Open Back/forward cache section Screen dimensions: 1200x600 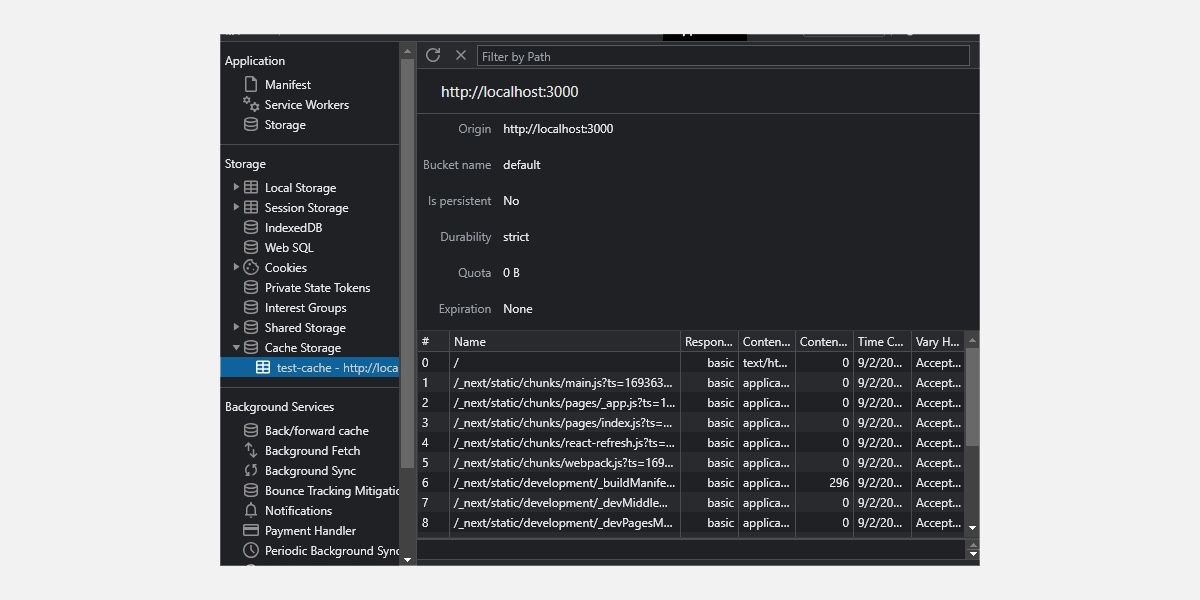[x=316, y=431]
